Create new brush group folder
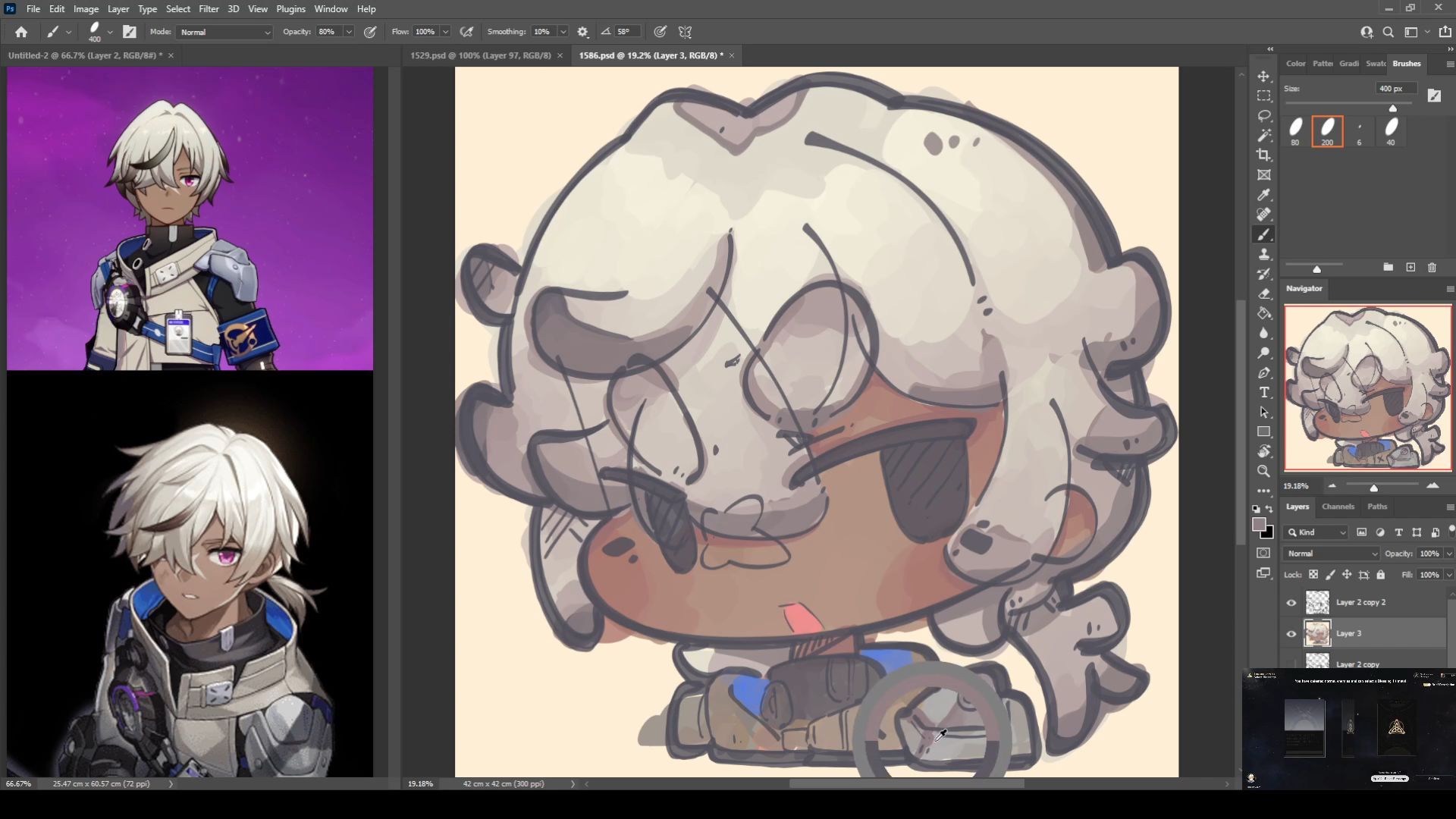The image size is (1456, 819). (x=1388, y=268)
